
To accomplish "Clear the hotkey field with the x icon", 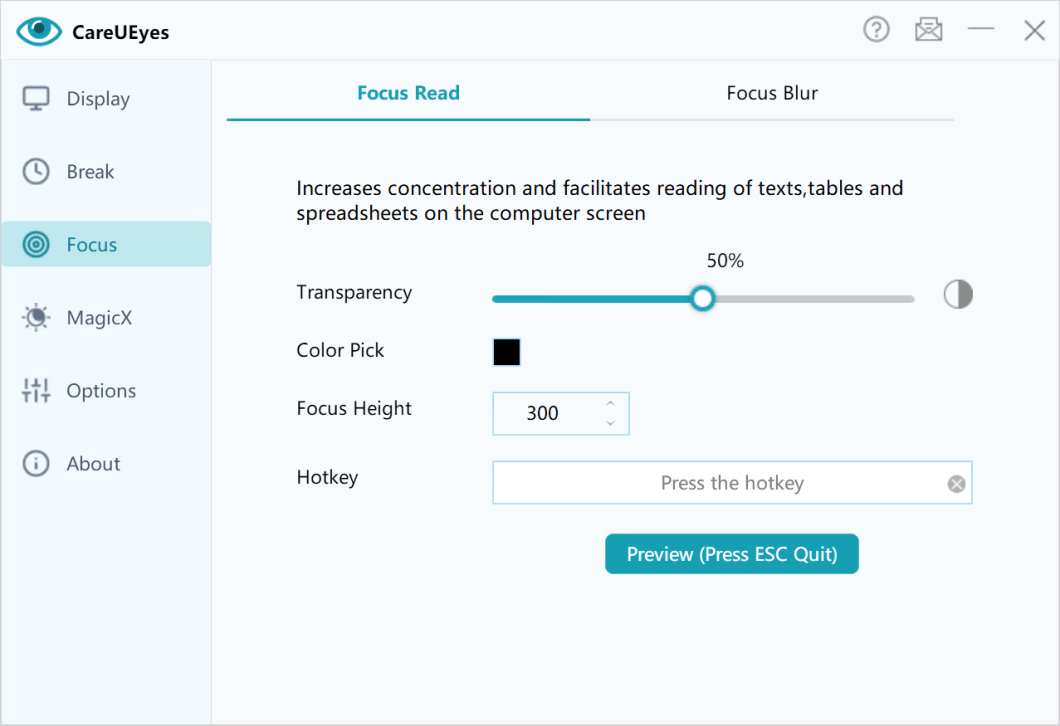I will tap(956, 483).
